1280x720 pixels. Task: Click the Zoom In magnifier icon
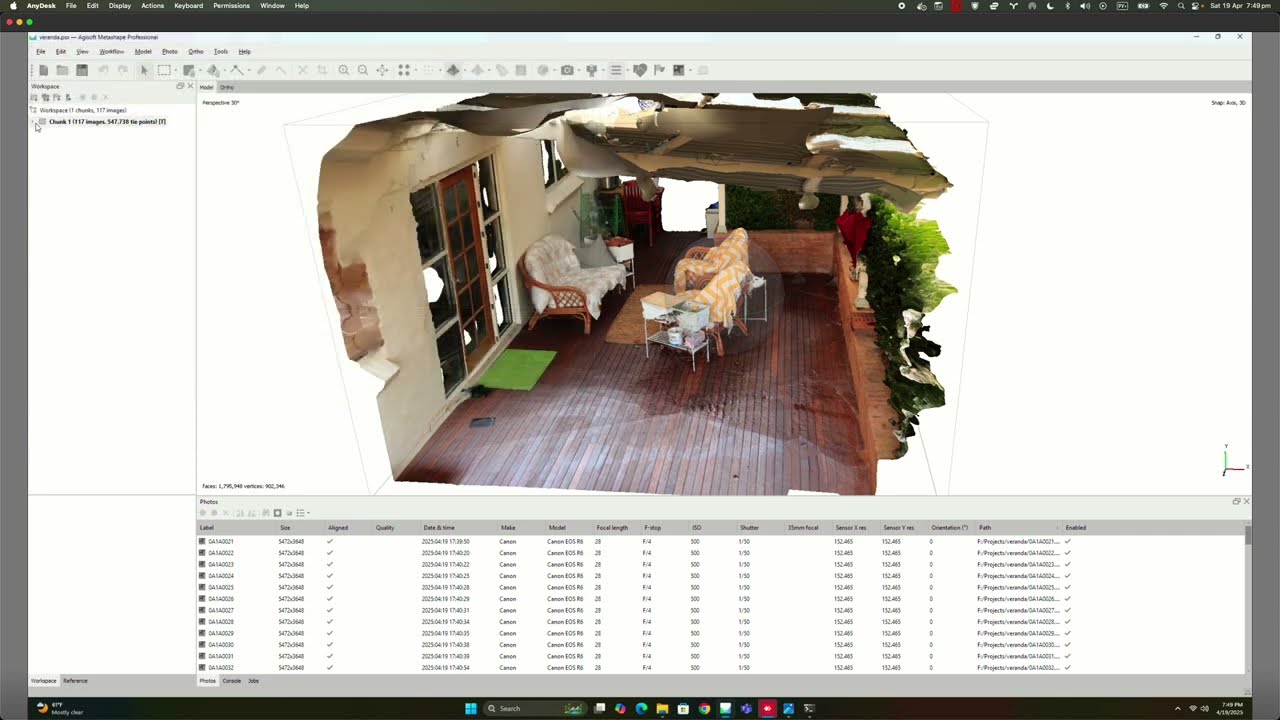tap(343, 70)
